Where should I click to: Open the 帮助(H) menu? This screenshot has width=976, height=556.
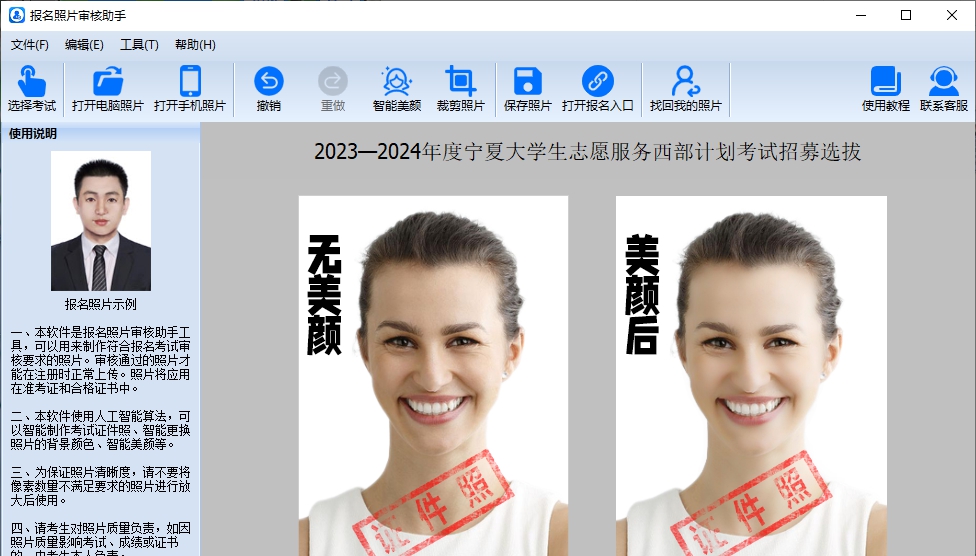[195, 45]
